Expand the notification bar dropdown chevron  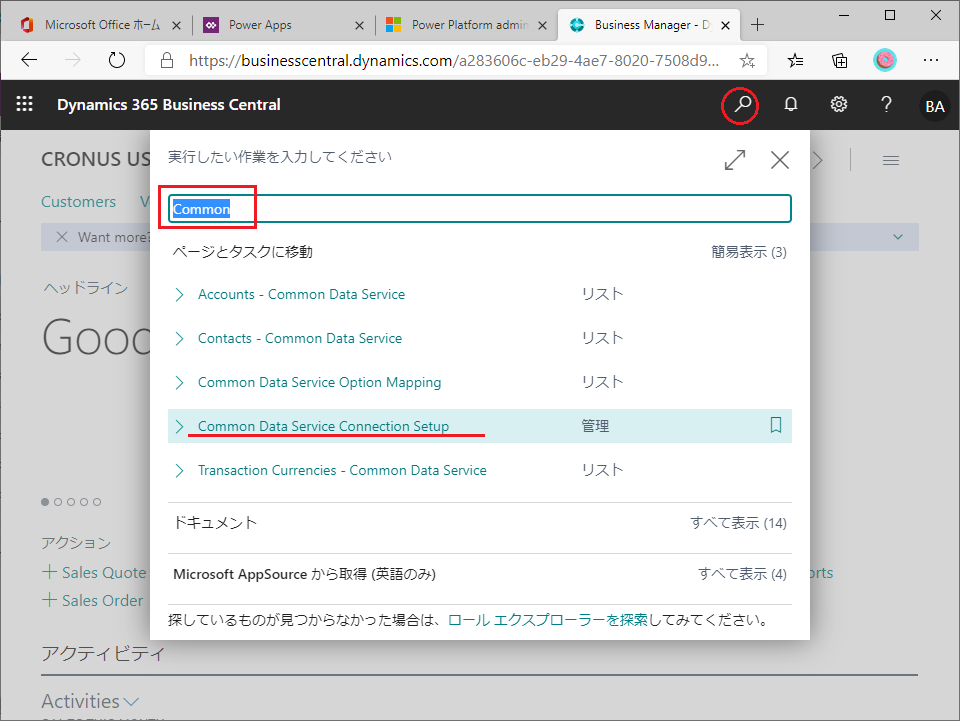point(898,237)
